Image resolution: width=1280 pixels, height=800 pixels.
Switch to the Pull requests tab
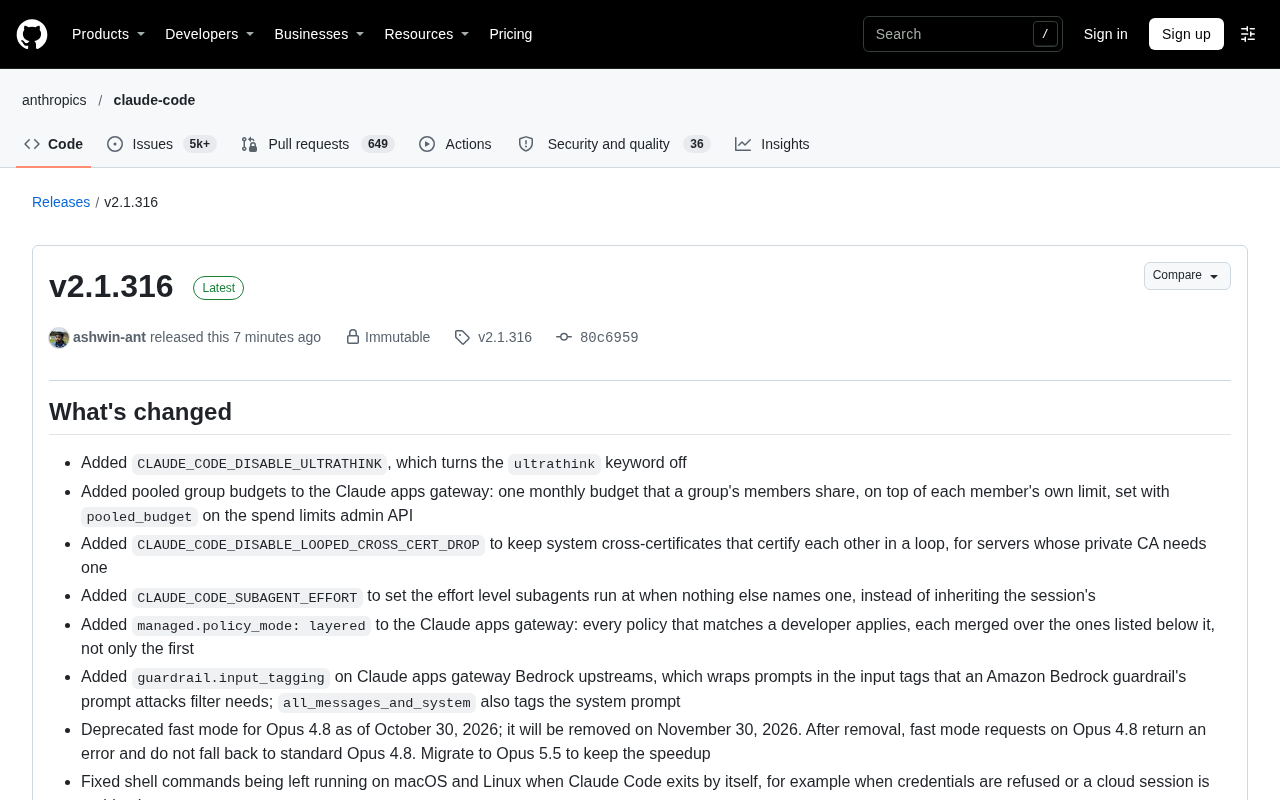318,144
